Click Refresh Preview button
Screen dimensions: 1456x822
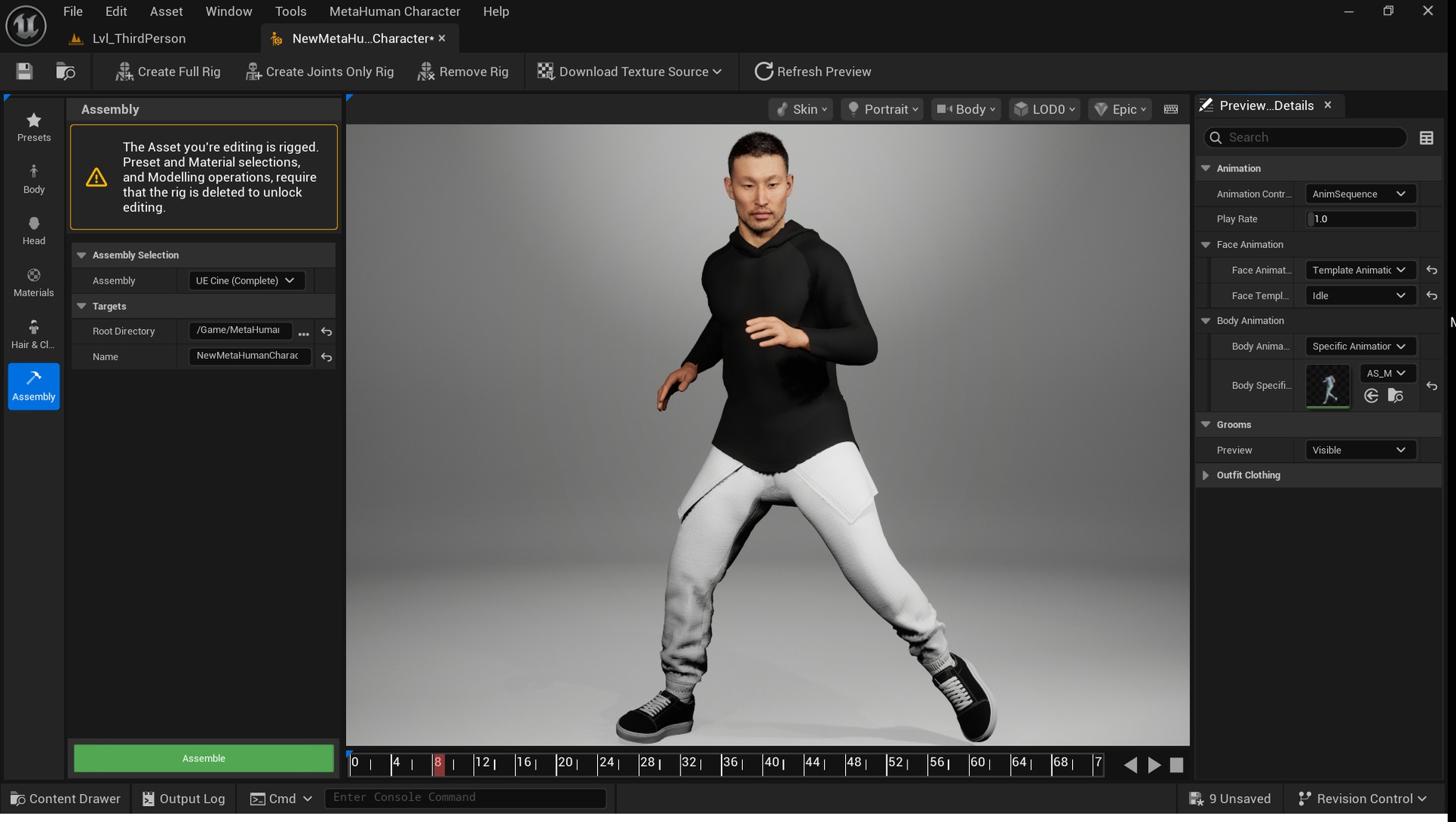click(x=813, y=71)
